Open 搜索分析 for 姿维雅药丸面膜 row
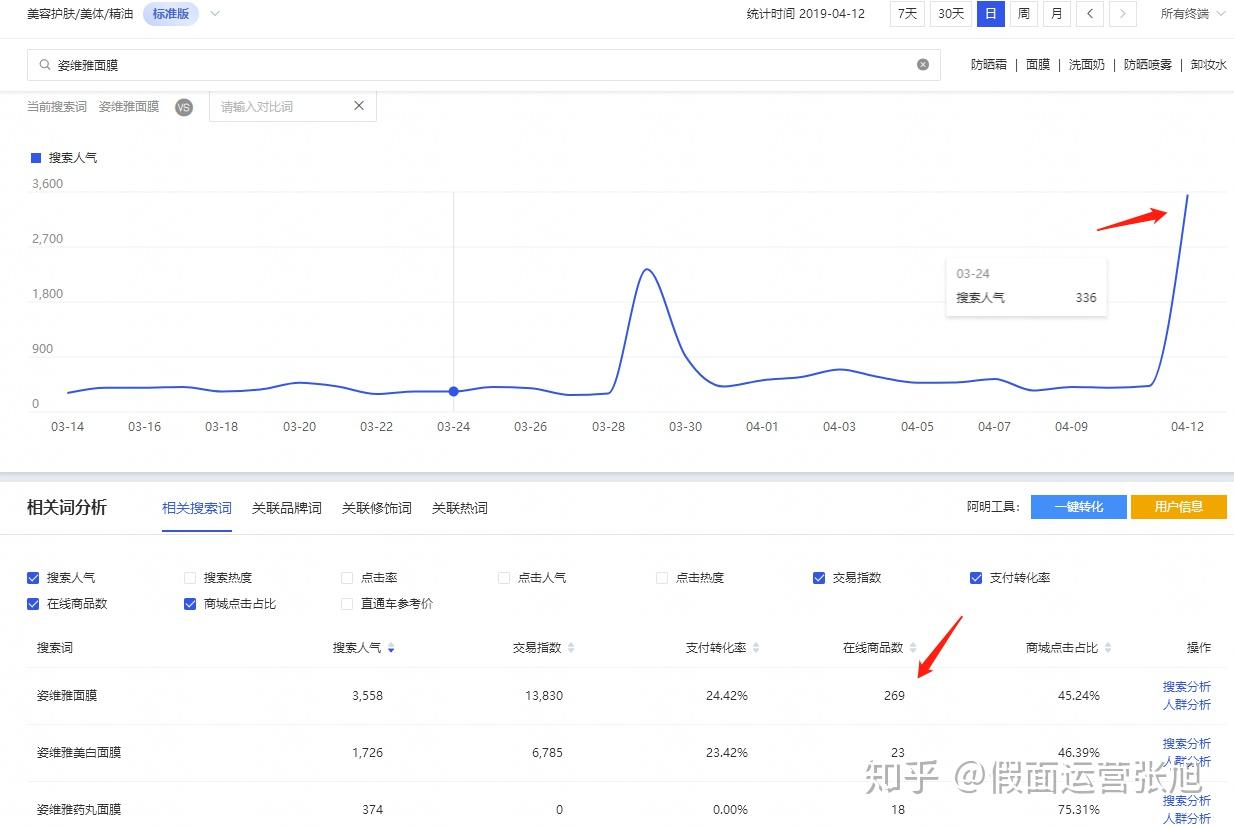The width and height of the screenshot is (1234, 827). [x=1187, y=801]
